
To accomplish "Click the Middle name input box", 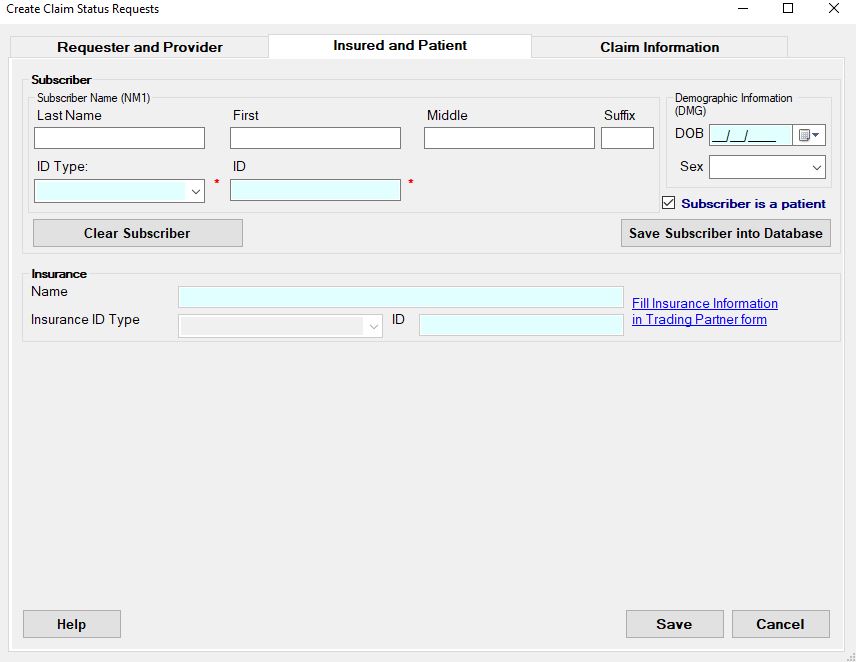I will point(509,138).
